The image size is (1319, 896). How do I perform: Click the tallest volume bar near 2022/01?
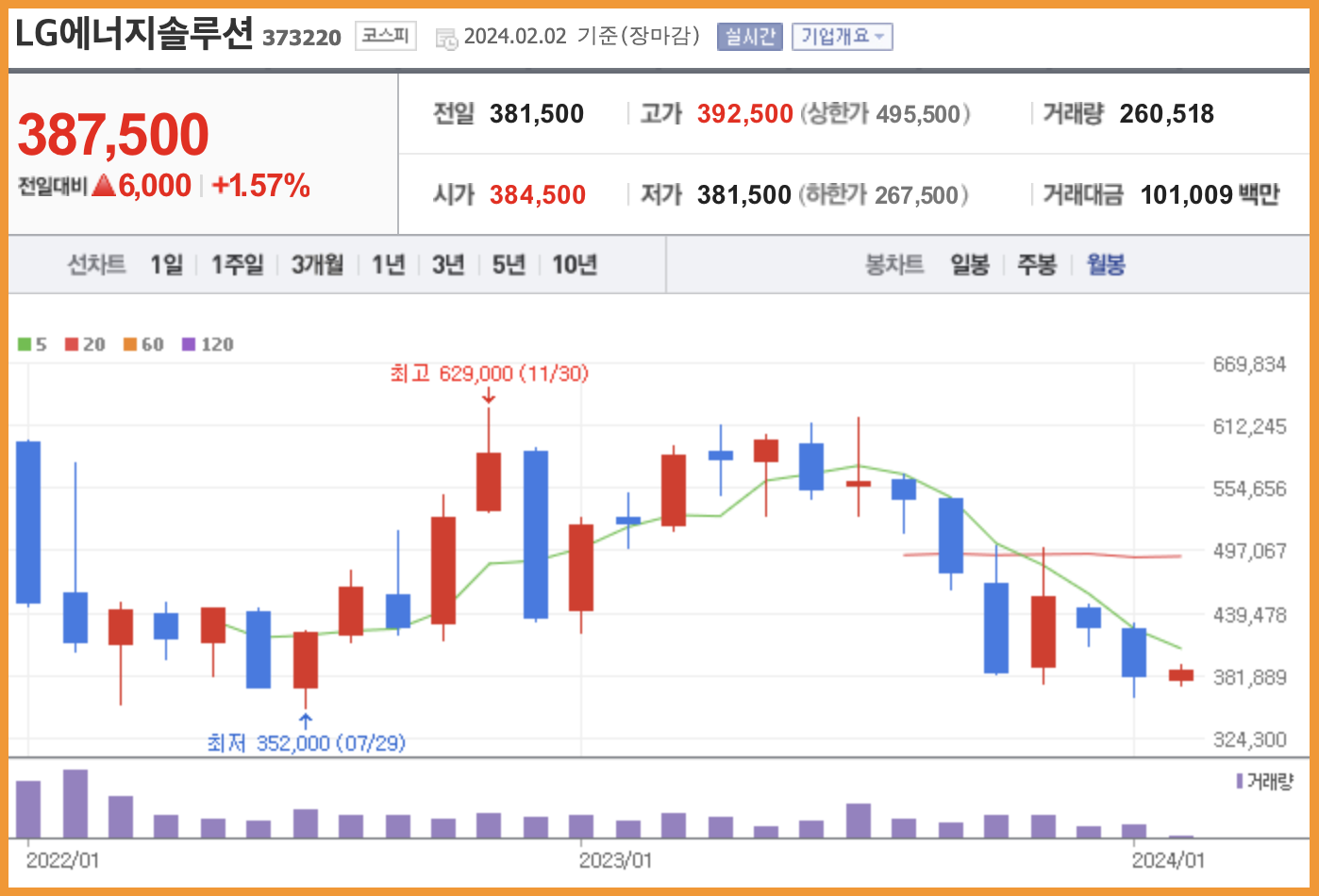(x=75, y=804)
